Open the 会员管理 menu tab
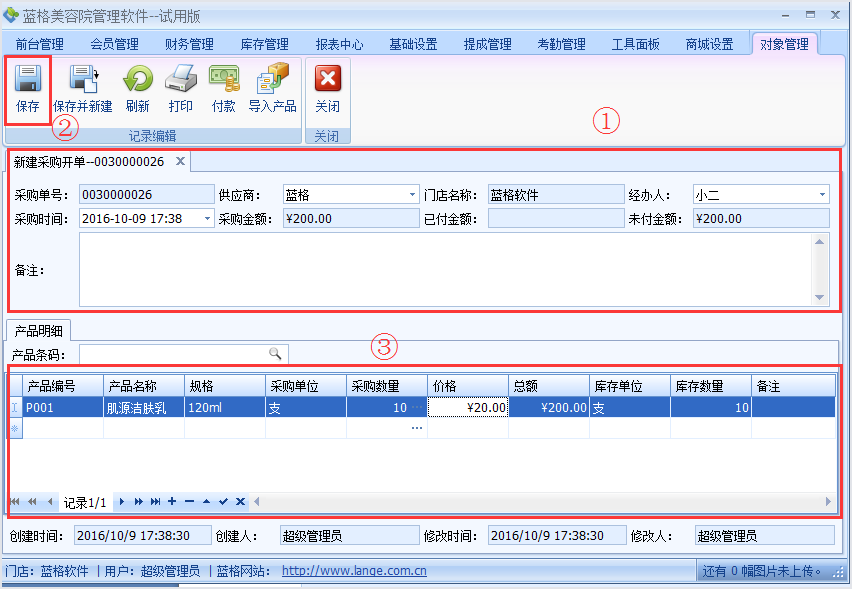The height and width of the screenshot is (589, 852). [114, 44]
